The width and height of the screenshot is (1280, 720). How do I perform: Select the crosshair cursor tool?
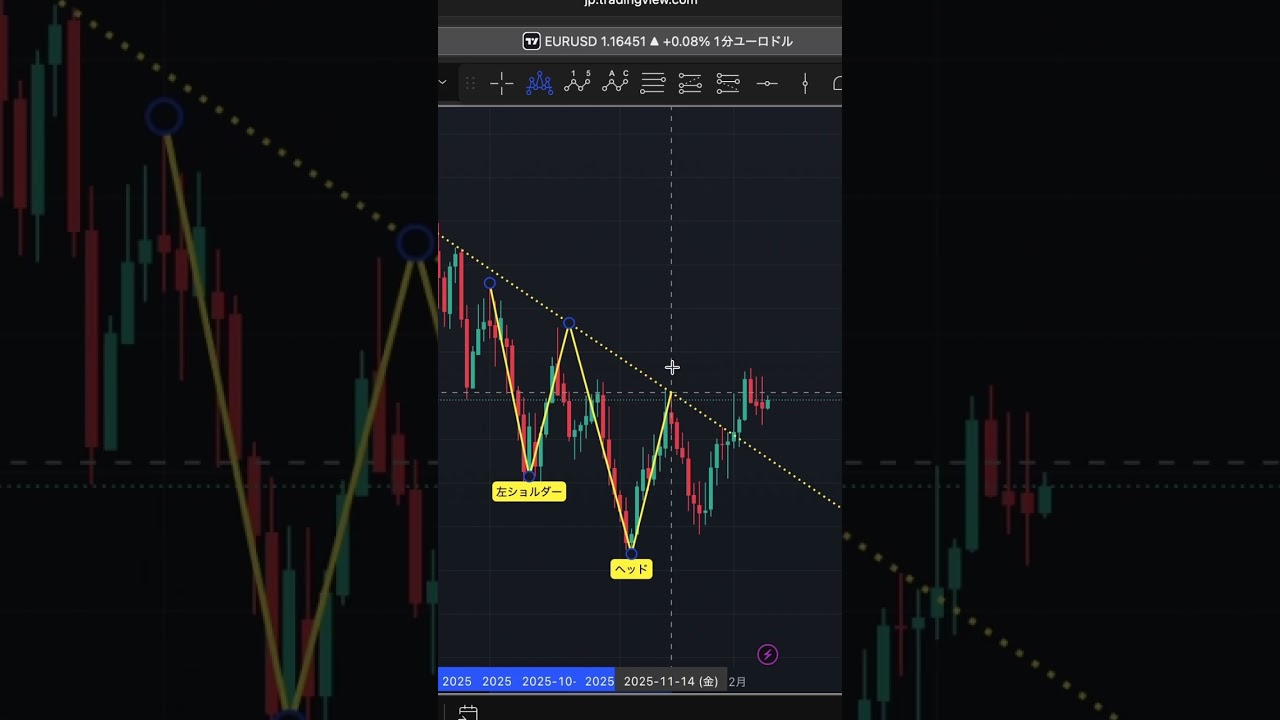click(x=502, y=84)
